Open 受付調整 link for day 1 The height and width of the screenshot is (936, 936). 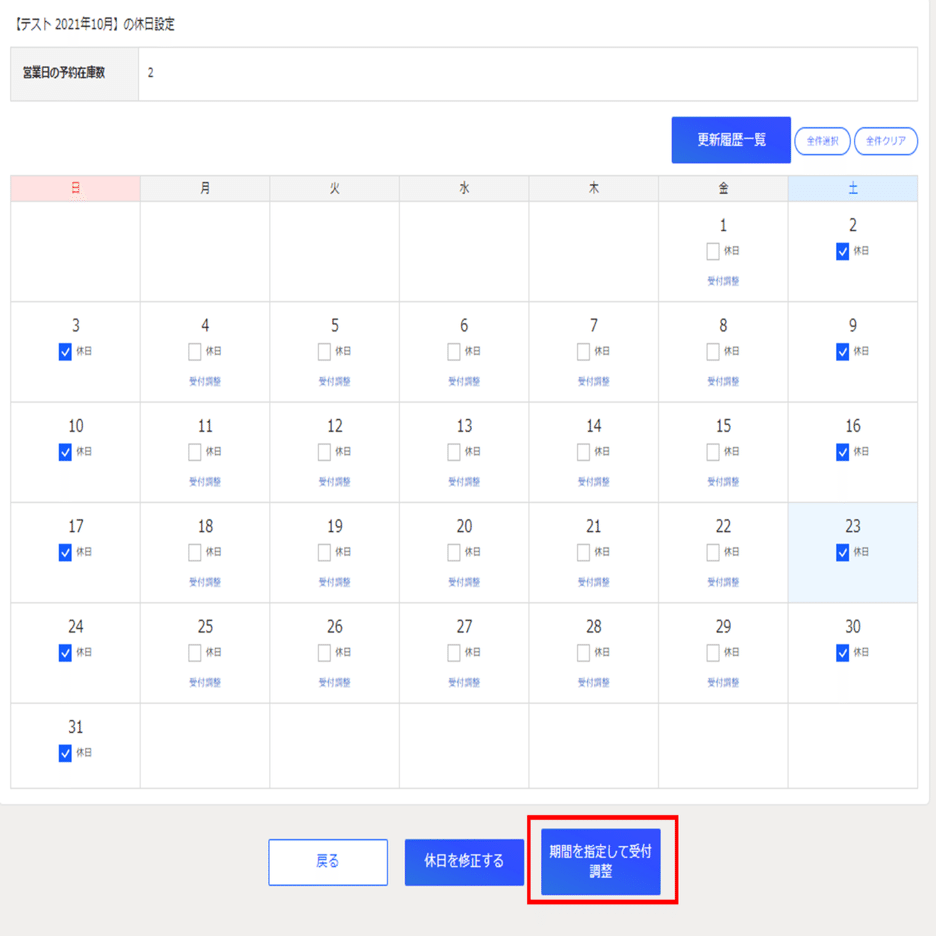coord(723,281)
